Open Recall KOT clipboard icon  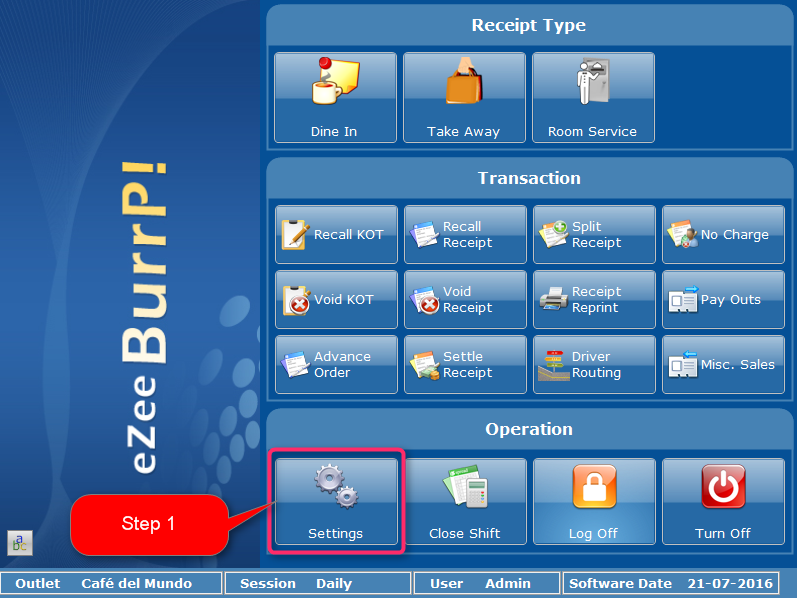point(295,234)
